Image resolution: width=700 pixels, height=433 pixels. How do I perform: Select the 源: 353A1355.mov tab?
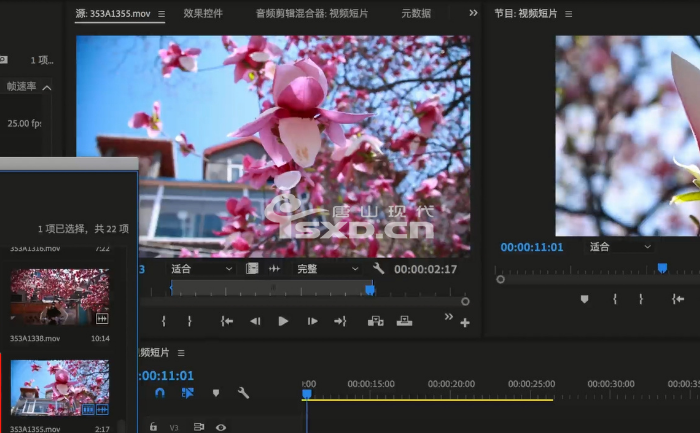[x=113, y=13]
